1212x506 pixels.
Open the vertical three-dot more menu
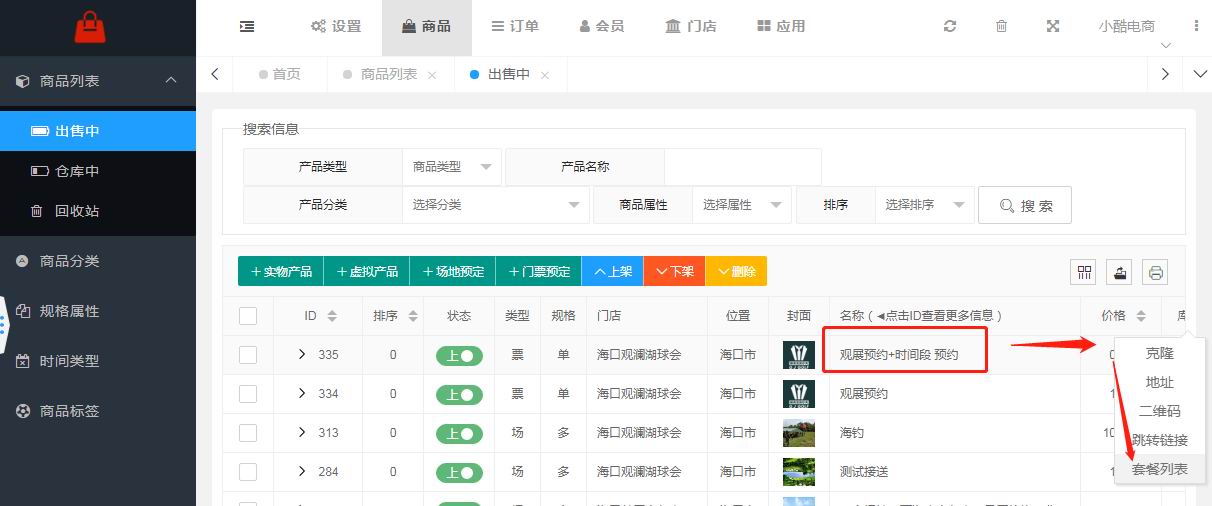(x=1197, y=27)
